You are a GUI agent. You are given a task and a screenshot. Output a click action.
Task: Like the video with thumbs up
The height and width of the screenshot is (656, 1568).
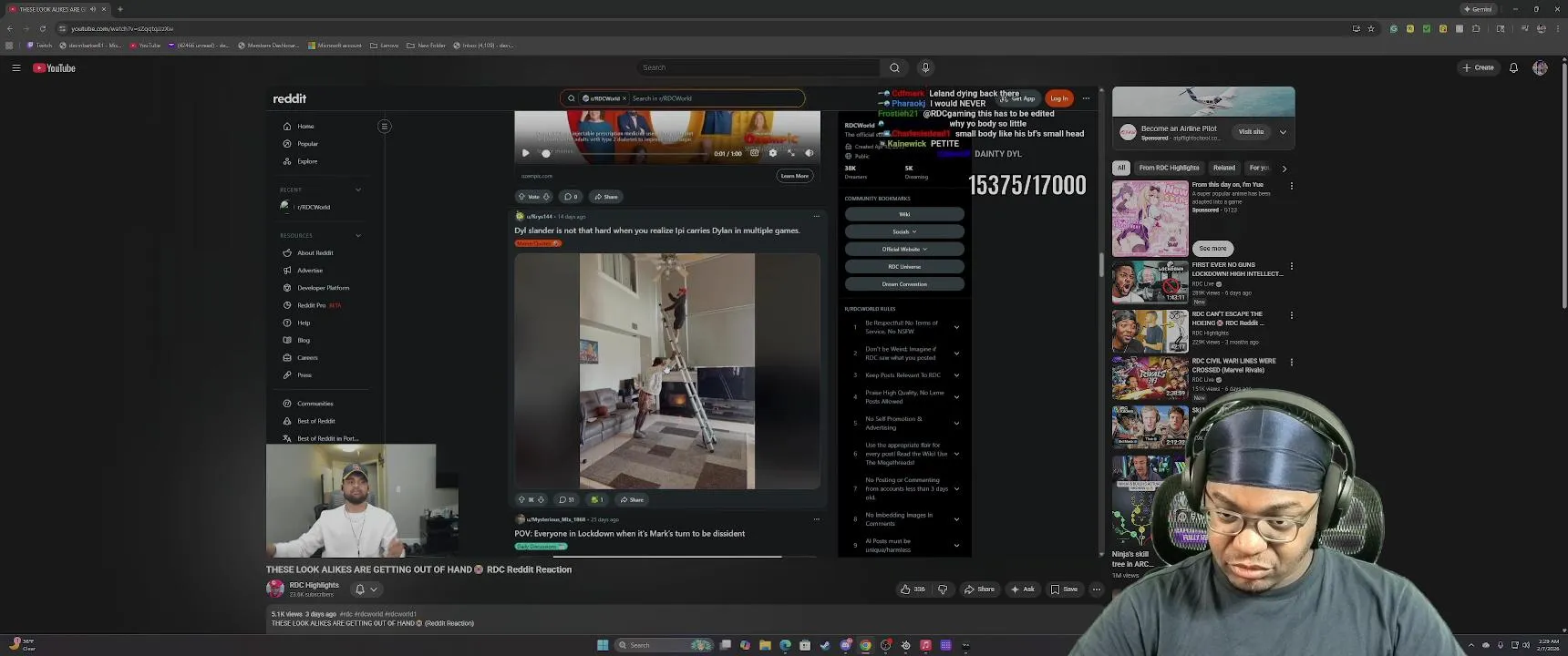tap(913, 589)
